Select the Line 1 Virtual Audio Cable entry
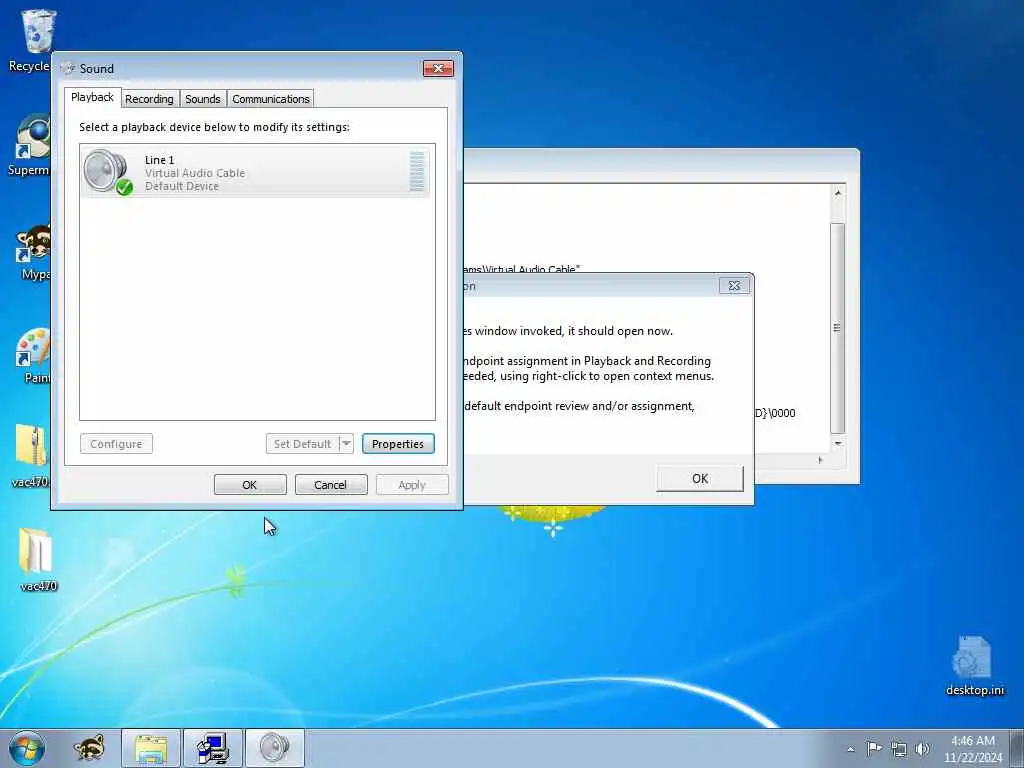Screen dimensions: 1024x768 click(x=255, y=172)
